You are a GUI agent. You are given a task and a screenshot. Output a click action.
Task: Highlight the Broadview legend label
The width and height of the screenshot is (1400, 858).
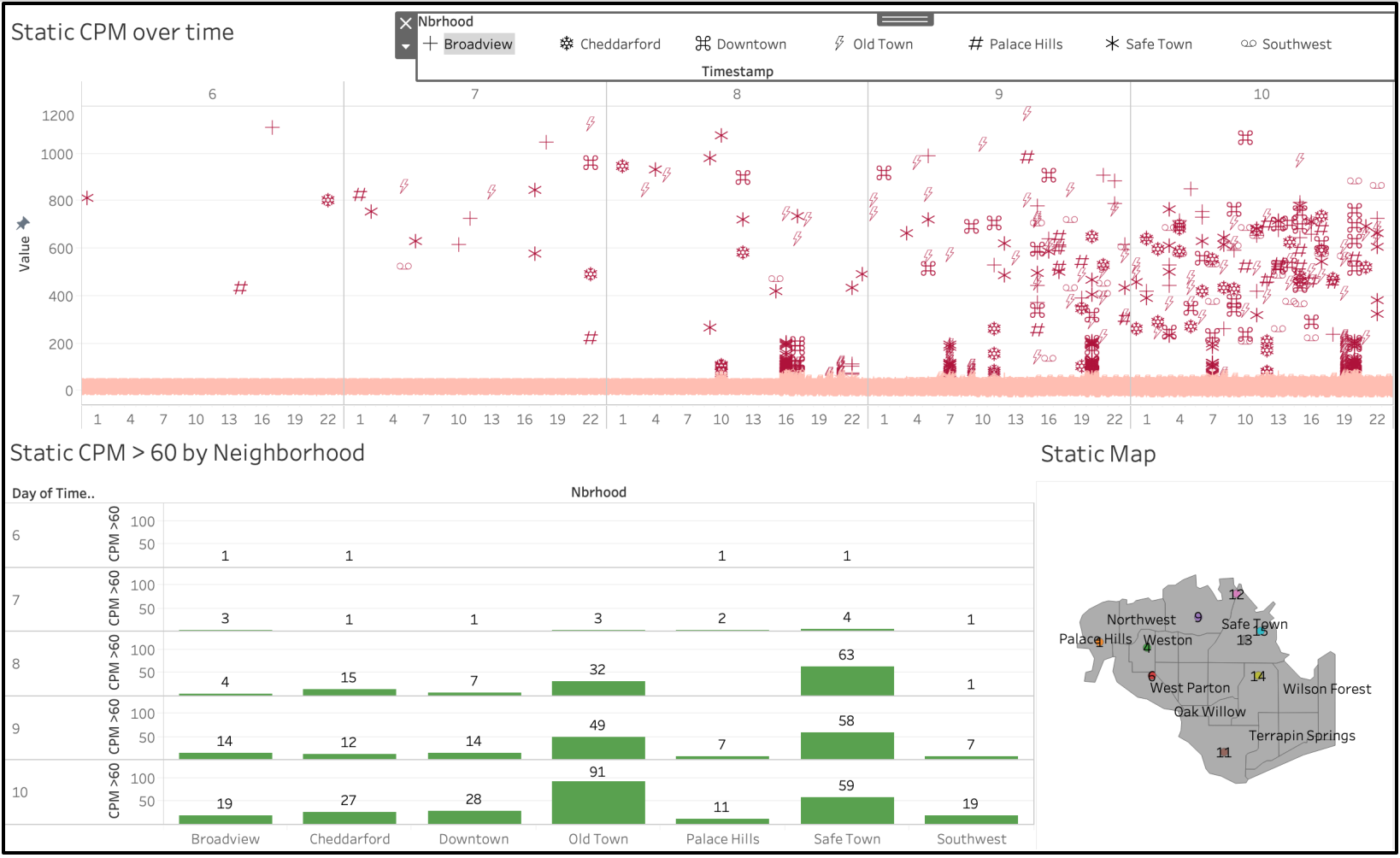point(479,44)
